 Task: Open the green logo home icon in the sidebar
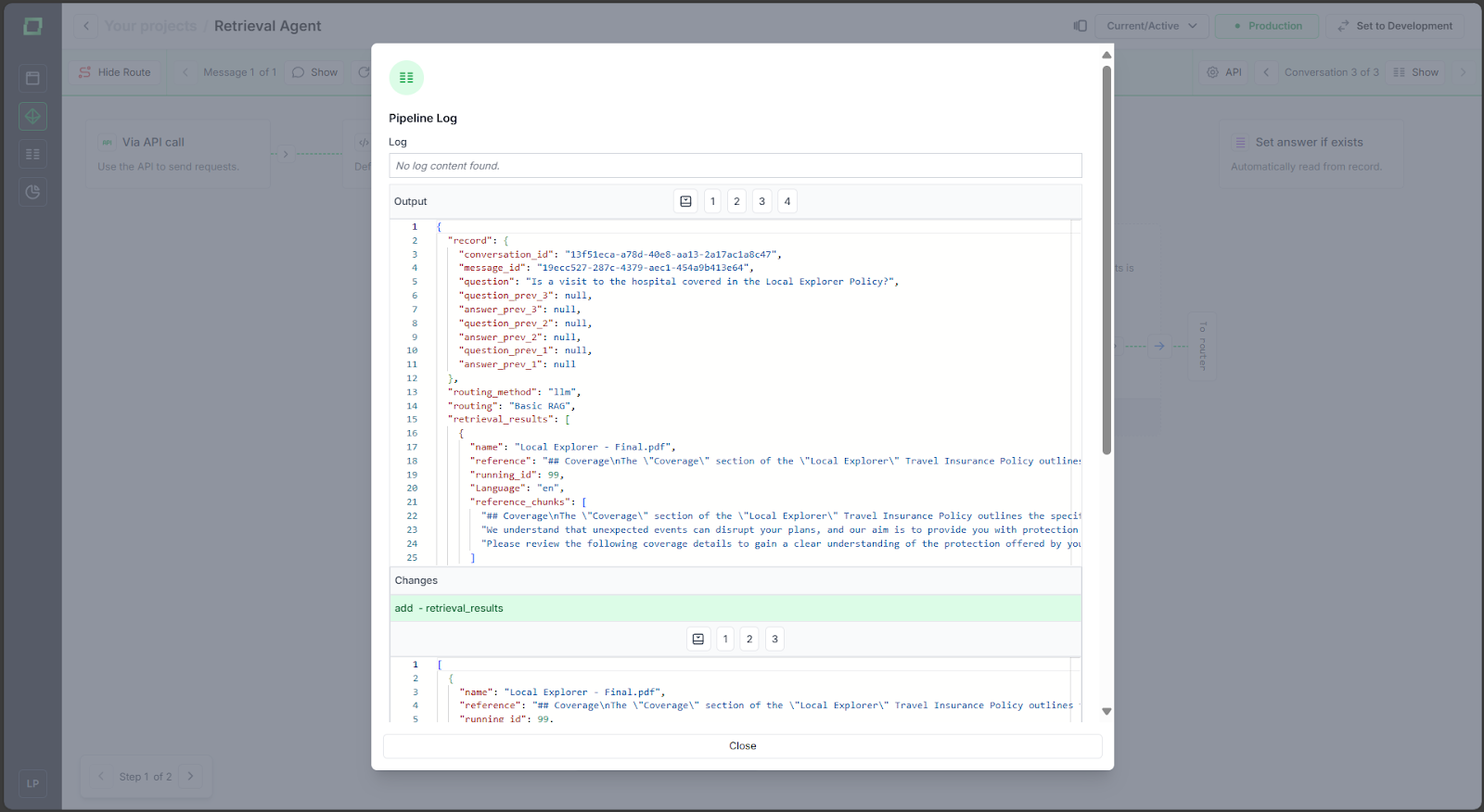pos(32,26)
